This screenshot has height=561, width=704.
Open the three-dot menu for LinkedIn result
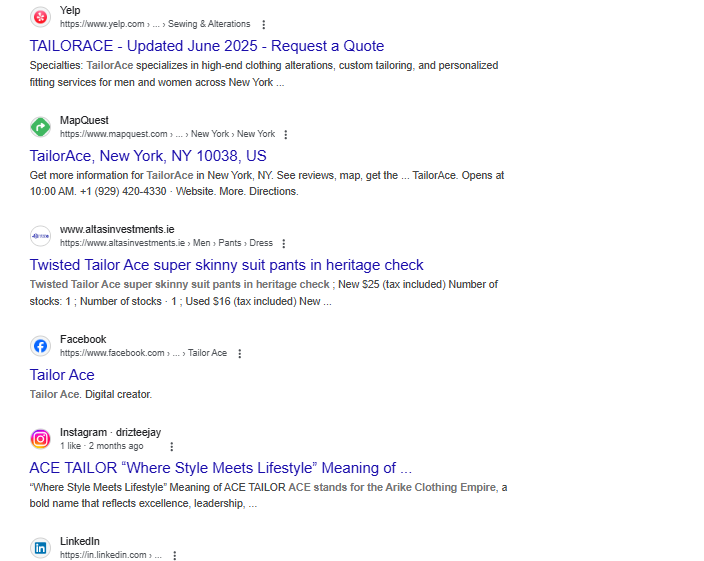pos(175,555)
